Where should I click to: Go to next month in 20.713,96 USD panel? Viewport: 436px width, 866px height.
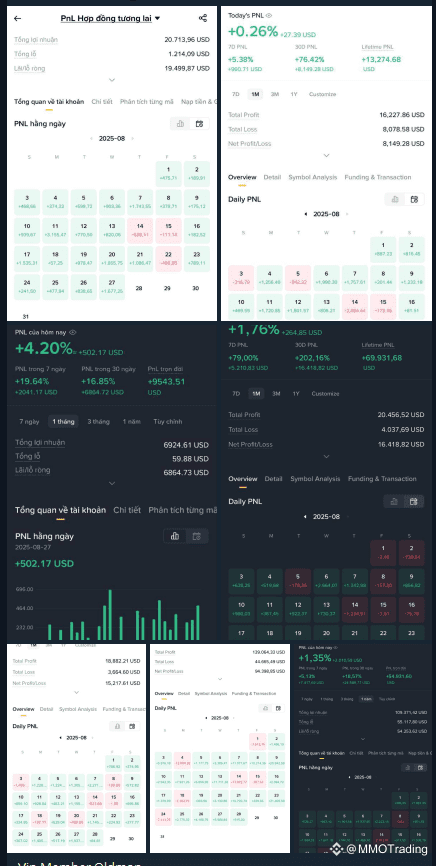click(132, 139)
